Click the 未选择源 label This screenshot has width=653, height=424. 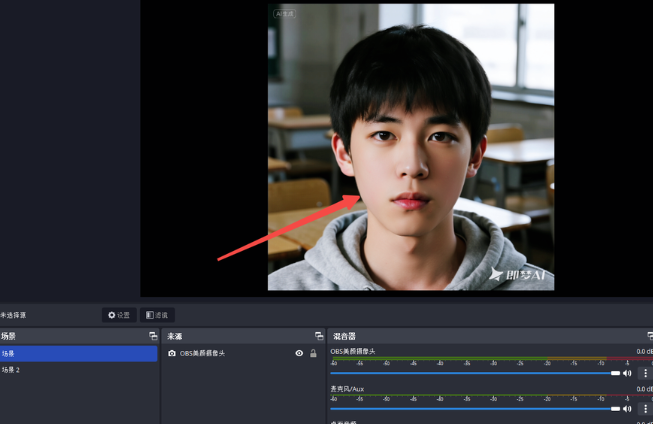(x=13, y=315)
